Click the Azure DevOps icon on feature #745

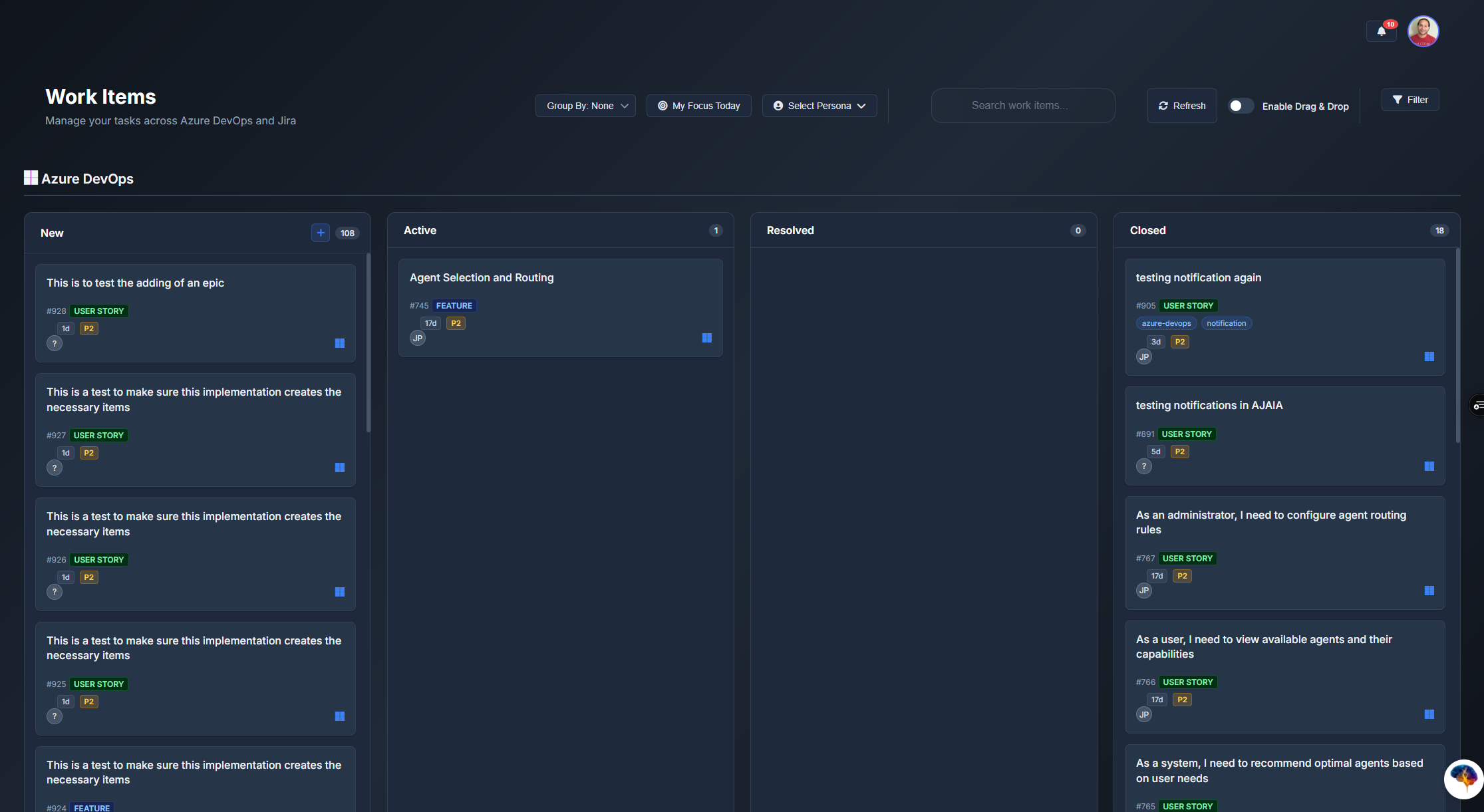pyautogui.click(x=706, y=338)
